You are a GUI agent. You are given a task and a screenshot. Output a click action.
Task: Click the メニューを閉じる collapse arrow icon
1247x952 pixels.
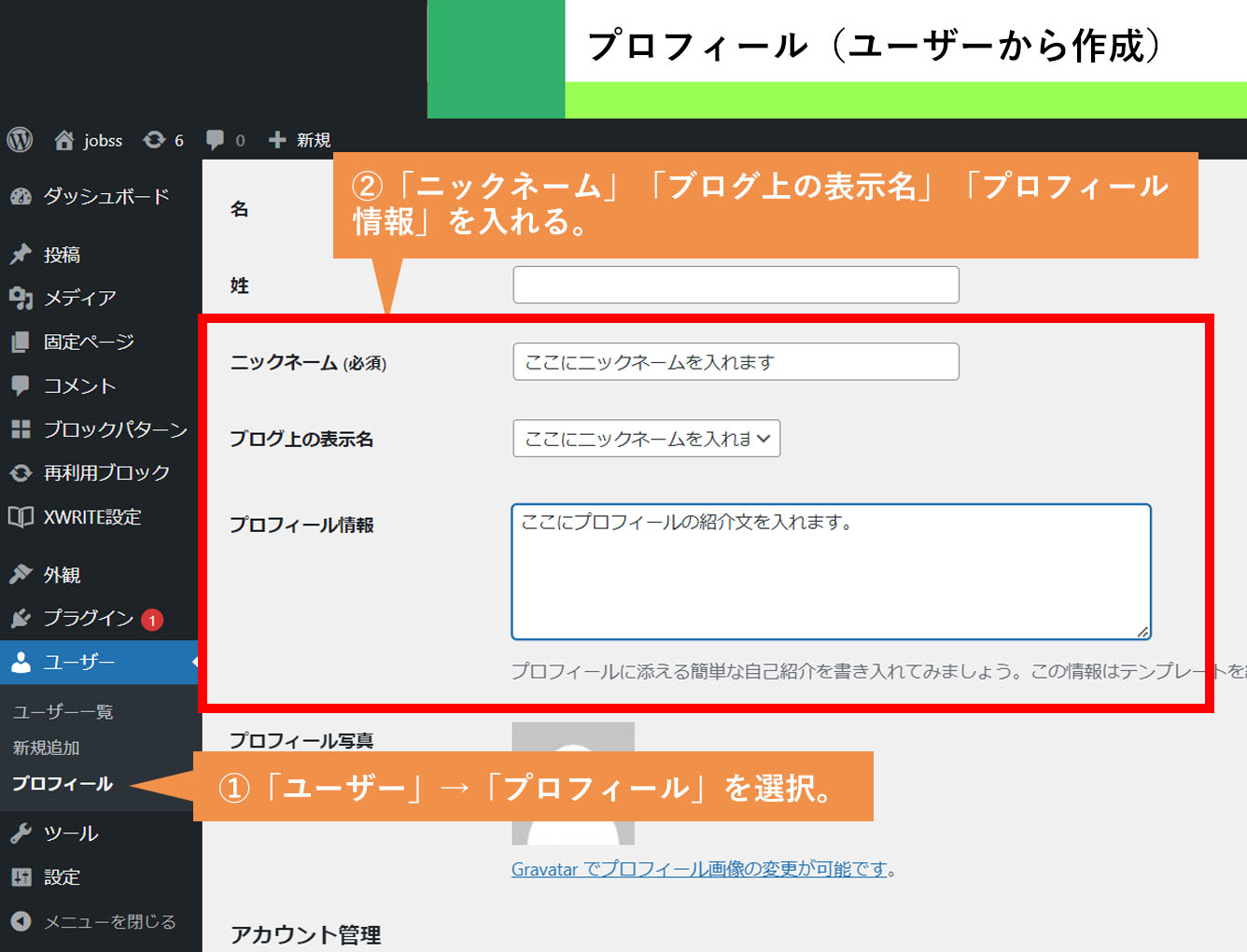[x=21, y=921]
